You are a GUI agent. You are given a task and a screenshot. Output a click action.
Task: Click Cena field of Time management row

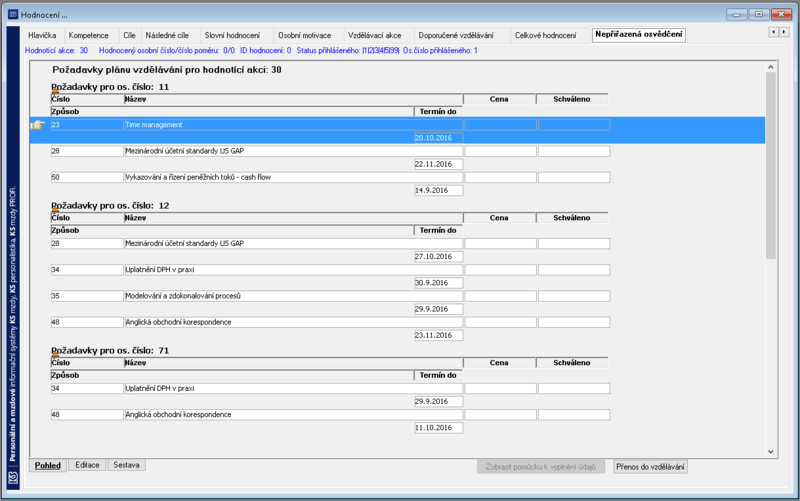click(501, 124)
